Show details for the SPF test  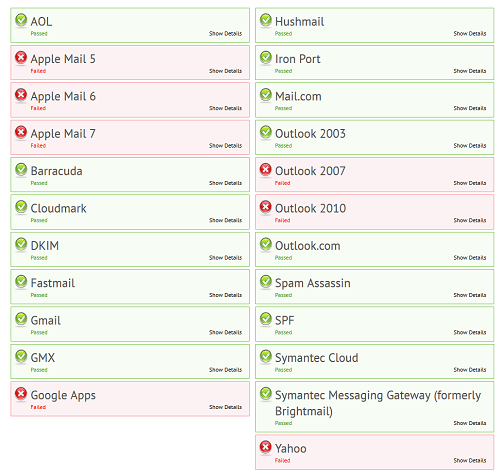click(x=470, y=332)
